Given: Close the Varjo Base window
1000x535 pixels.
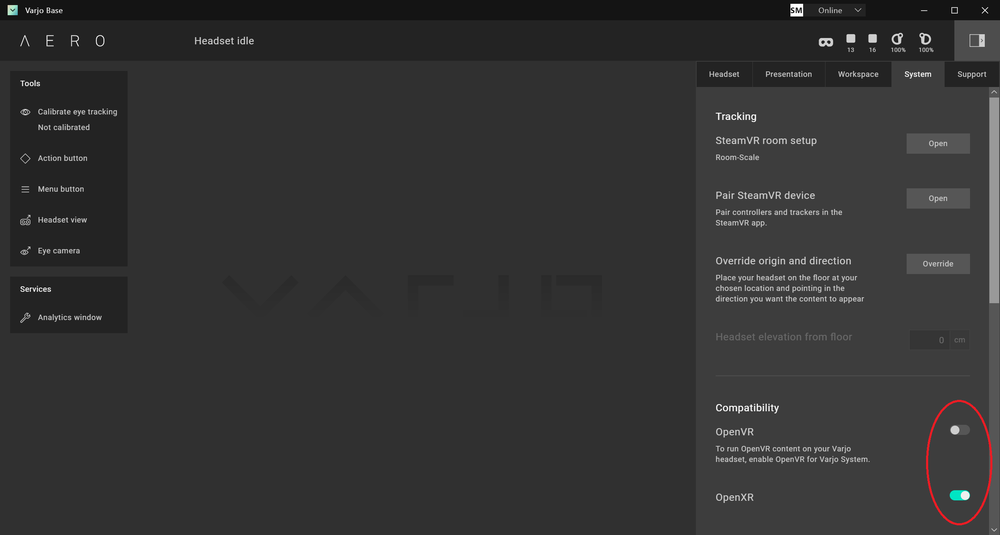Looking at the screenshot, I should pos(984,10).
